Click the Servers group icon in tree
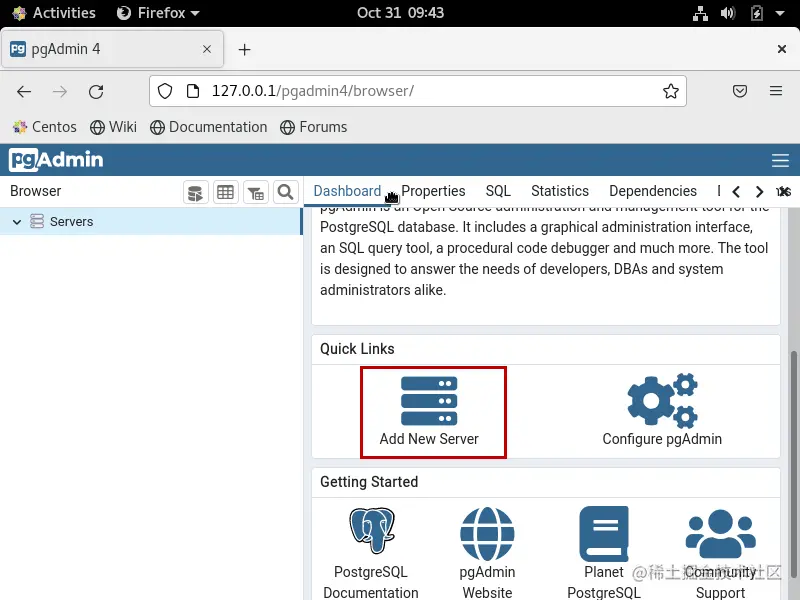Screen dimensions: 800x600 (x=37, y=221)
